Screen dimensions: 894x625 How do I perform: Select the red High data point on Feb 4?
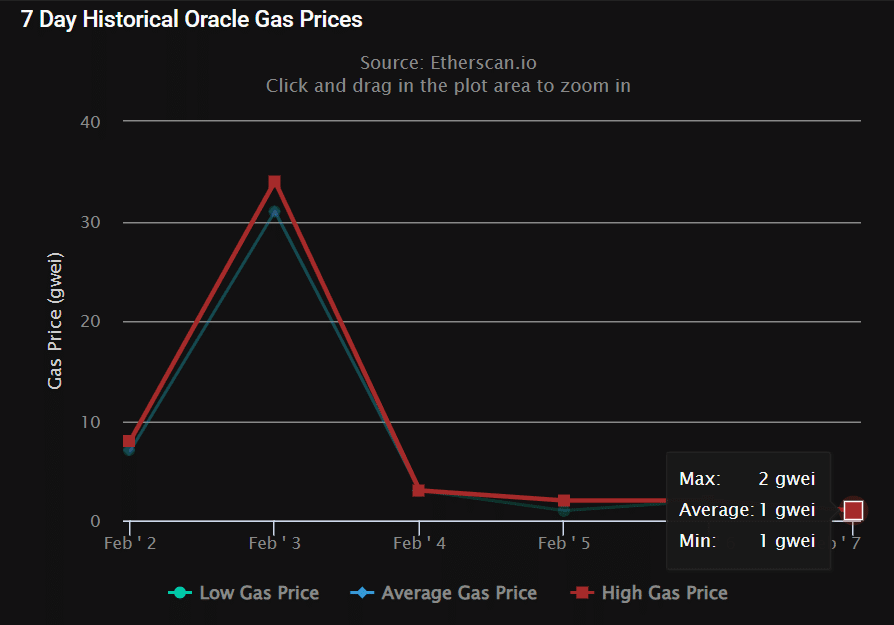tap(418, 490)
